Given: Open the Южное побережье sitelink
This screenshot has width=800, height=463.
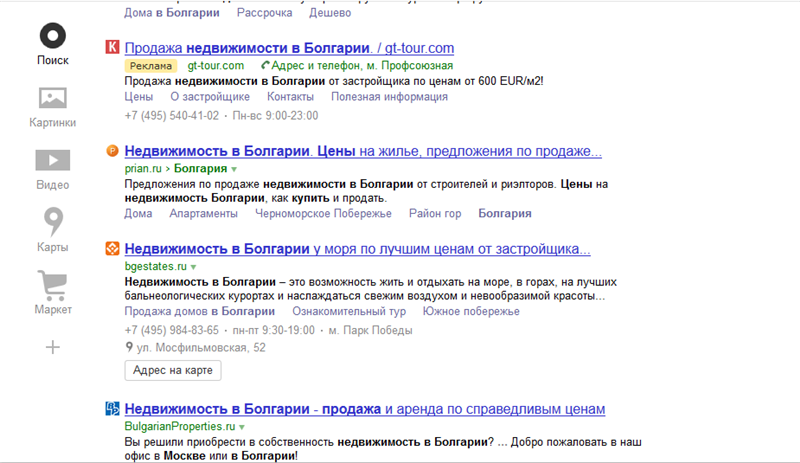Looking at the screenshot, I should pos(471,311).
